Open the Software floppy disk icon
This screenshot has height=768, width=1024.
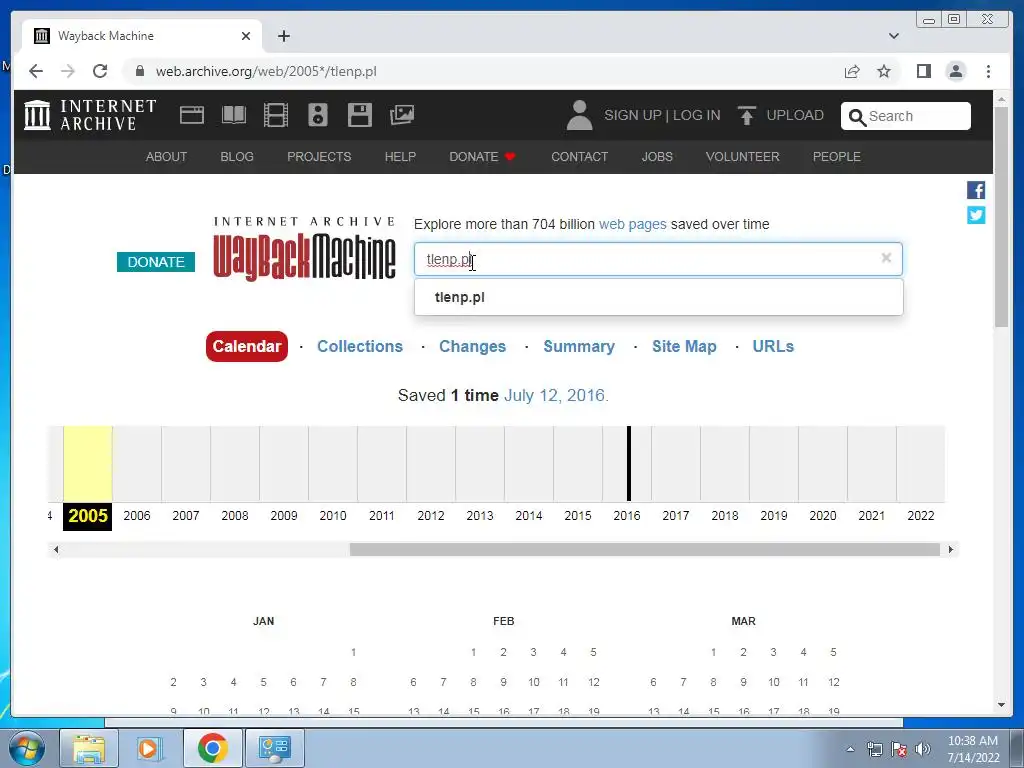point(360,116)
